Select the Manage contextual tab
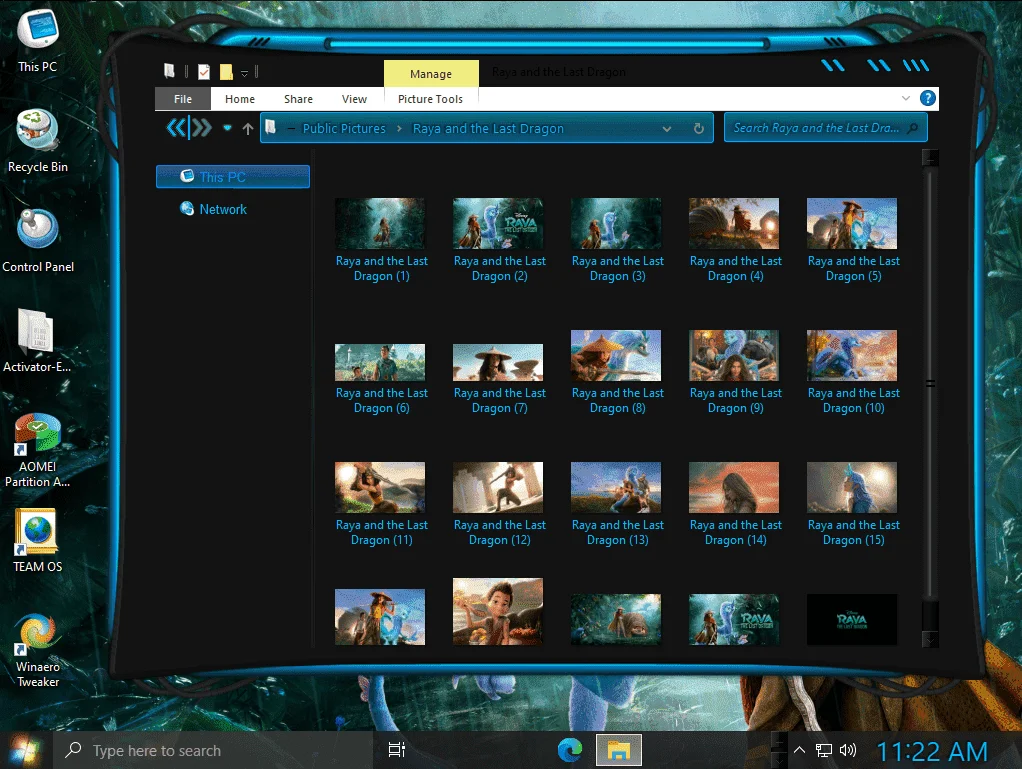The width and height of the screenshot is (1022, 769). pos(431,74)
